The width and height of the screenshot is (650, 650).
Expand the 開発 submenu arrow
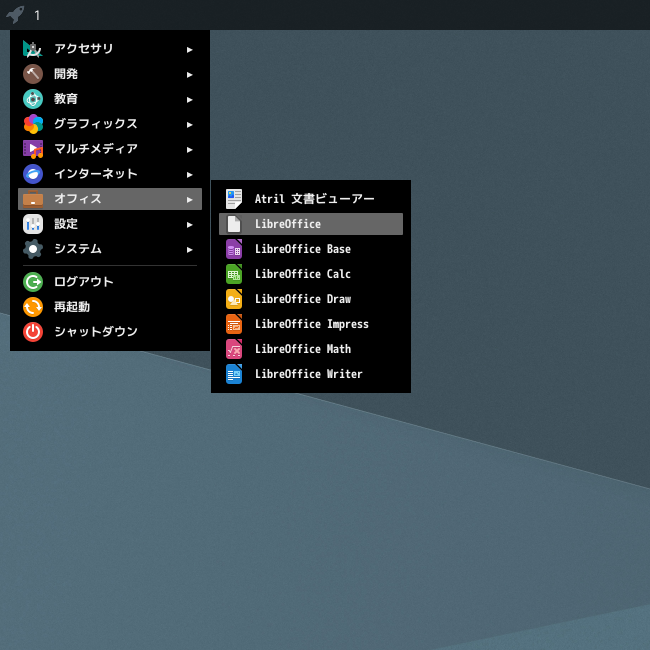(189, 75)
